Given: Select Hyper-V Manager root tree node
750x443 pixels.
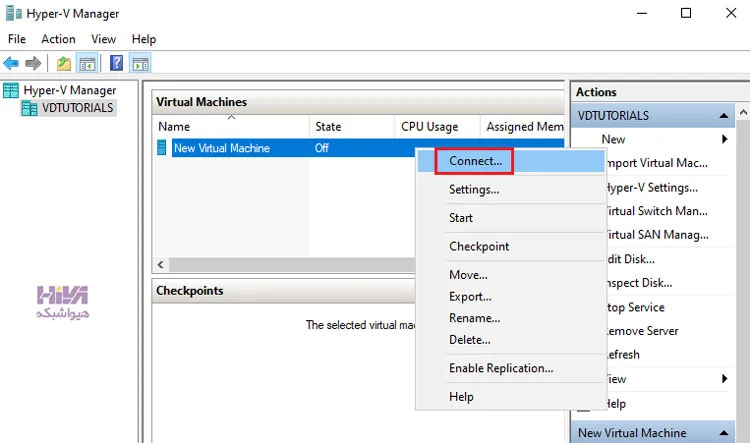Looking at the screenshot, I should click(x=69, y=90).
